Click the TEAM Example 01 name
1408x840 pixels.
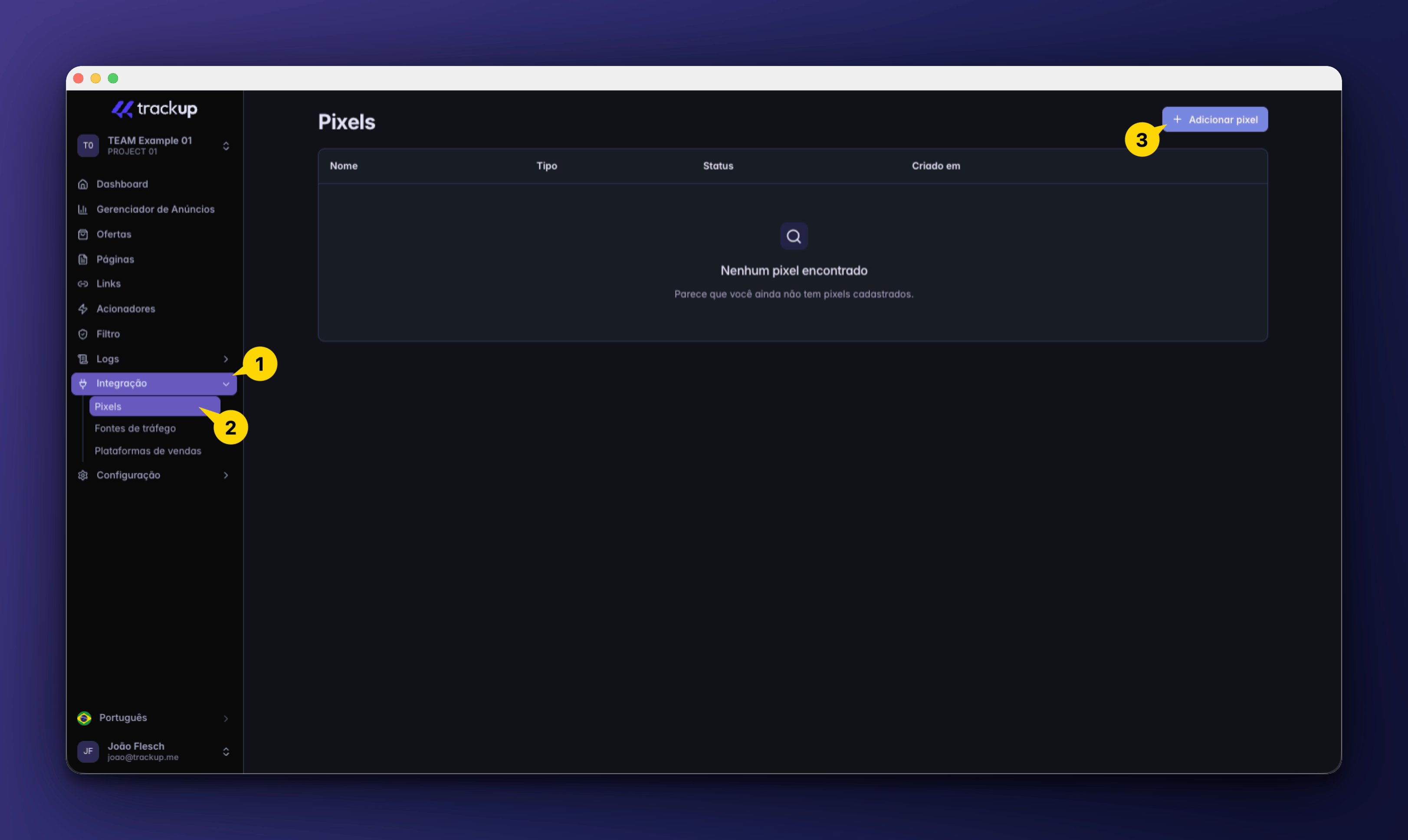[x=150, y=141]
